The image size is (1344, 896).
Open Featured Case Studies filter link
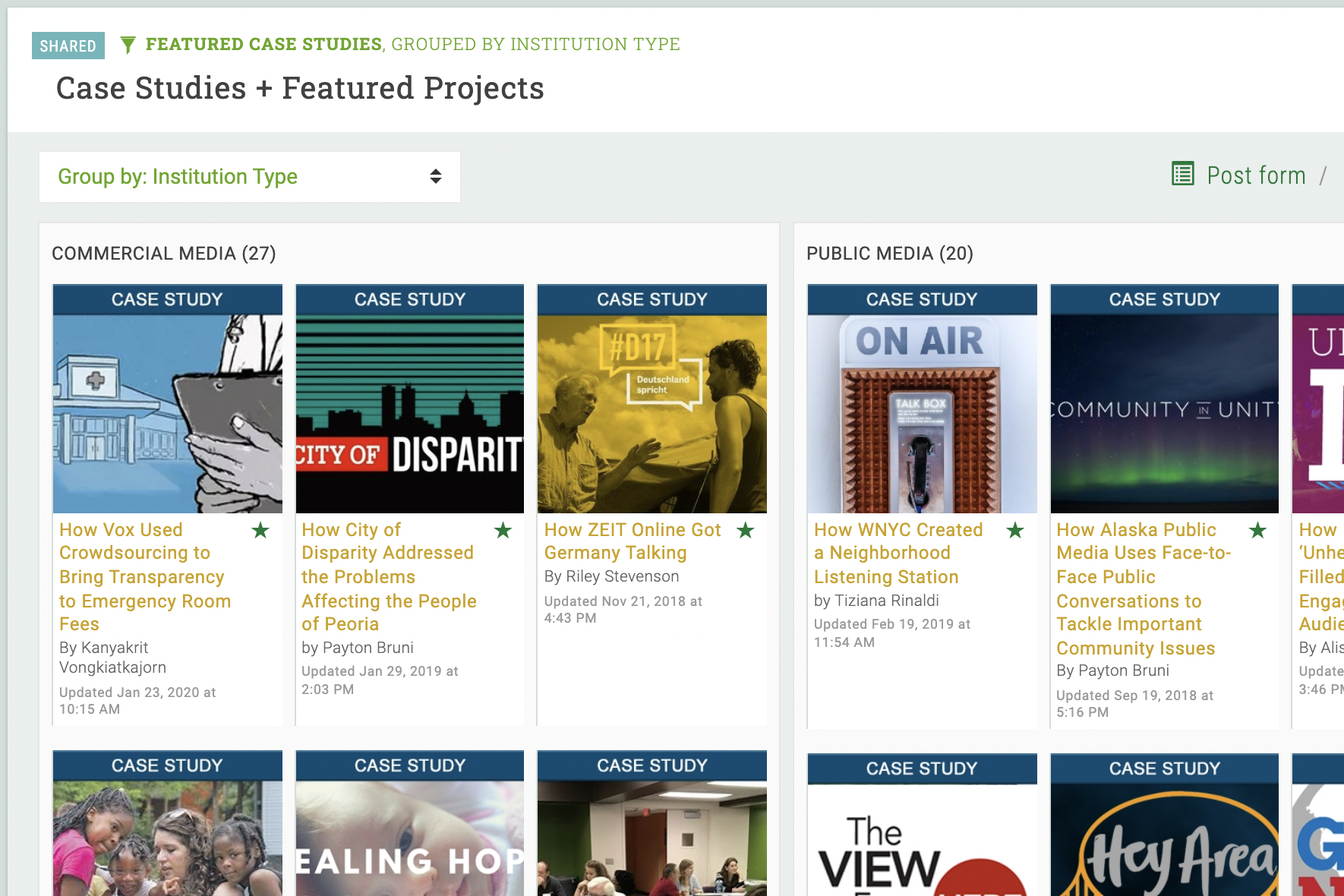pos(263,44)
